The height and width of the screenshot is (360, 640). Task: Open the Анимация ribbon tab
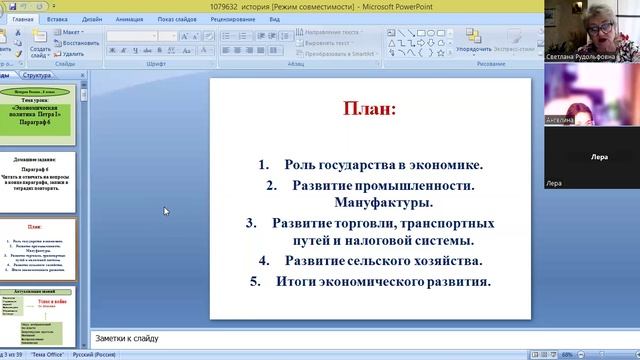click(x=129, y=19)
